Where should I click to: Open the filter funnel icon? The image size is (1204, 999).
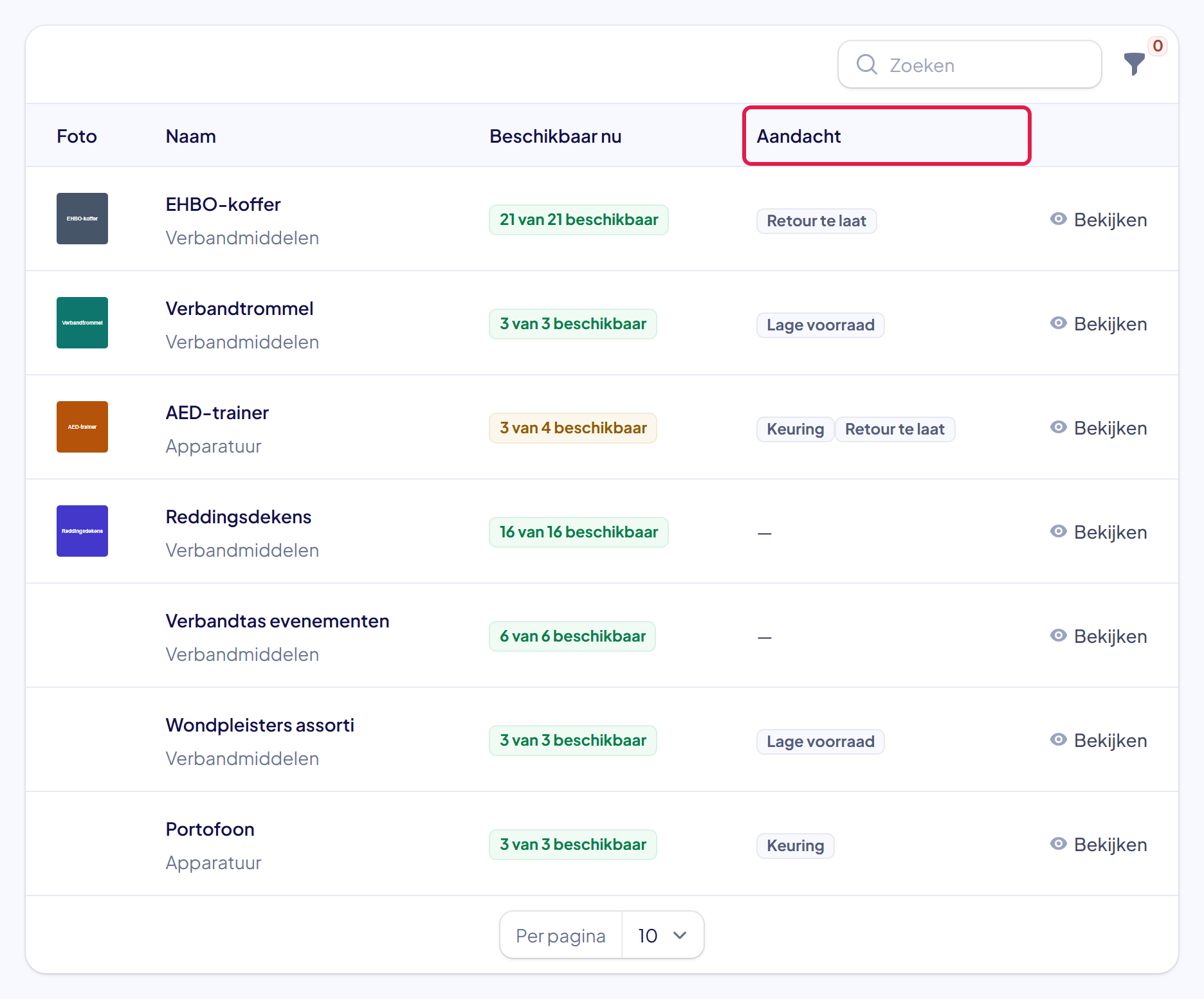point(1134,64)
